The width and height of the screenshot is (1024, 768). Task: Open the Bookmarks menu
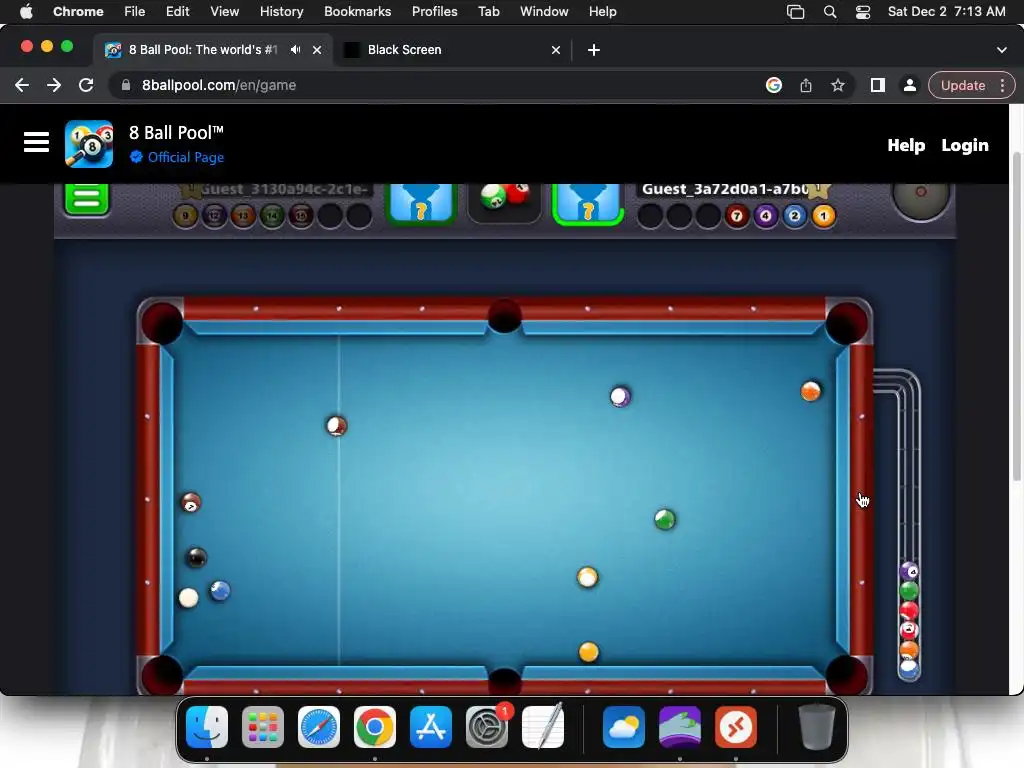point(357,12)
